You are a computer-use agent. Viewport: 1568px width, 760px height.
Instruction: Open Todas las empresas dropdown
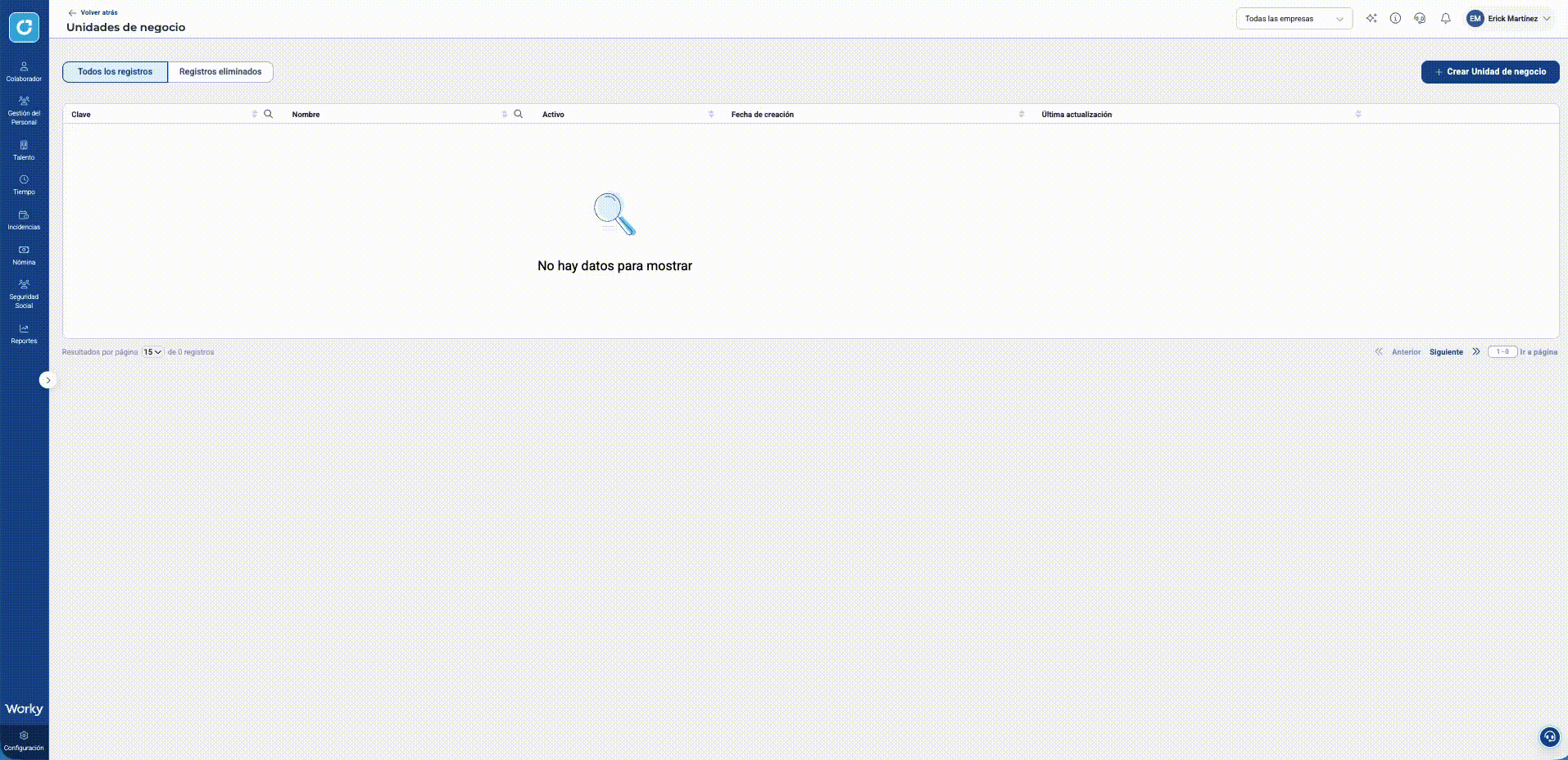(x=1294, y=19)
